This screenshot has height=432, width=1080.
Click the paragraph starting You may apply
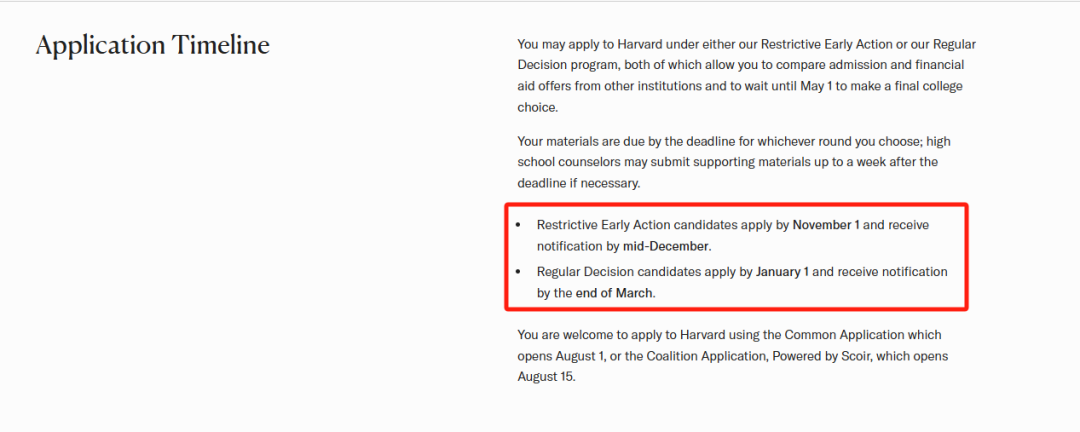(x=747, y=76)
